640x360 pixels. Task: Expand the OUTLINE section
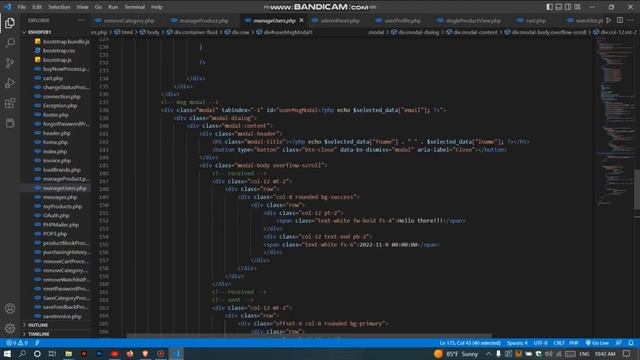tap(38, 325)
